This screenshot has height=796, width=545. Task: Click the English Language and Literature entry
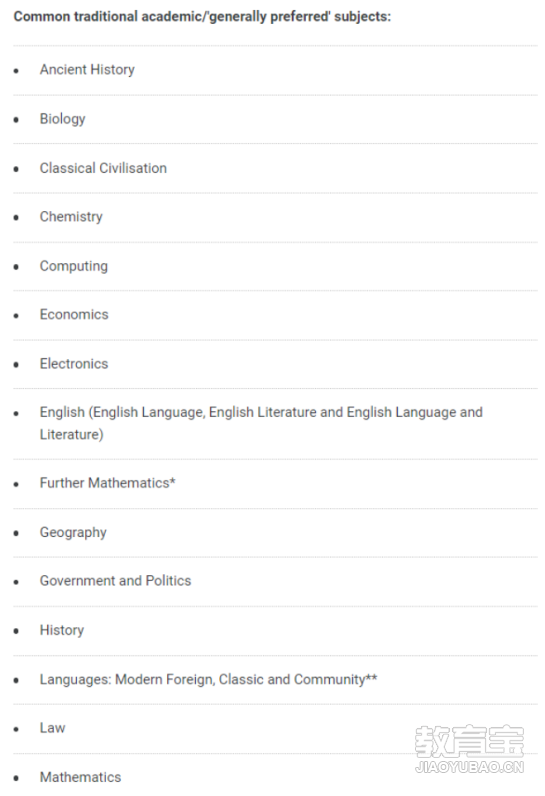261,423
